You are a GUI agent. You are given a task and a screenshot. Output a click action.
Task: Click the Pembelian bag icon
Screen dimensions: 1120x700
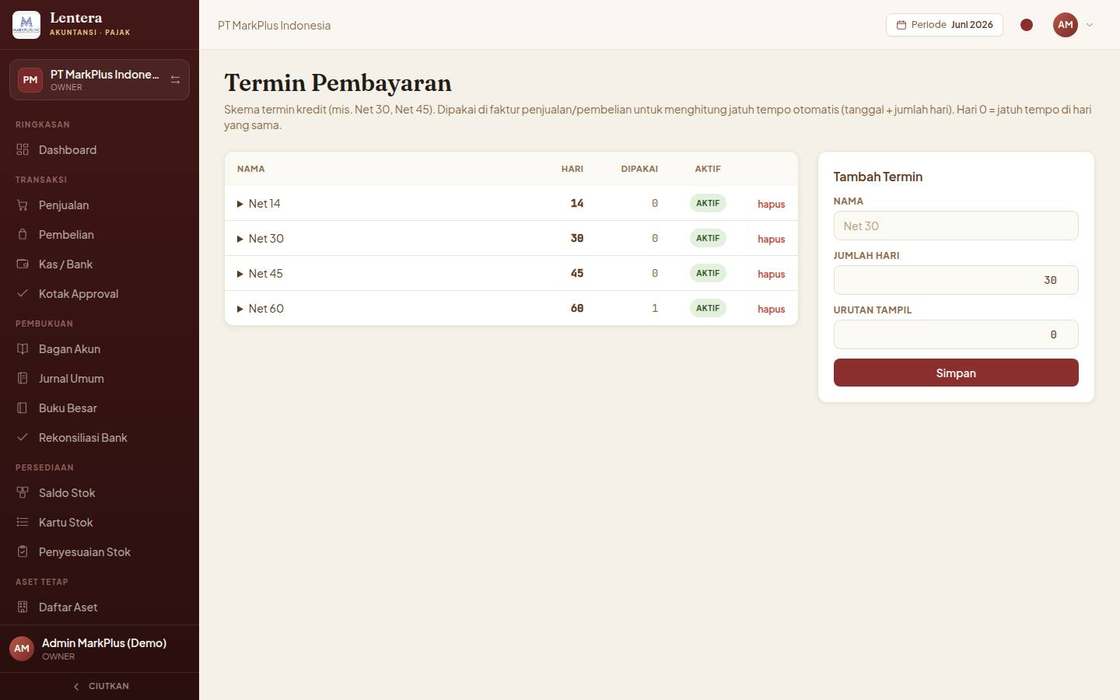point(23,234)
